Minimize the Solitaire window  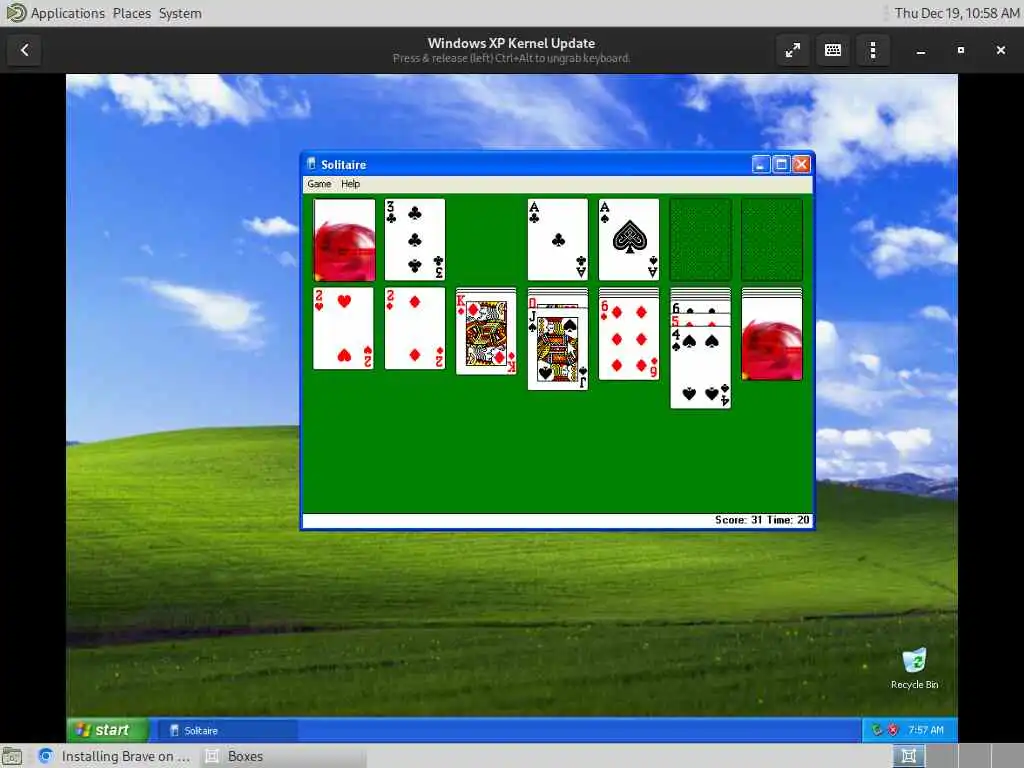pos(761,164)
